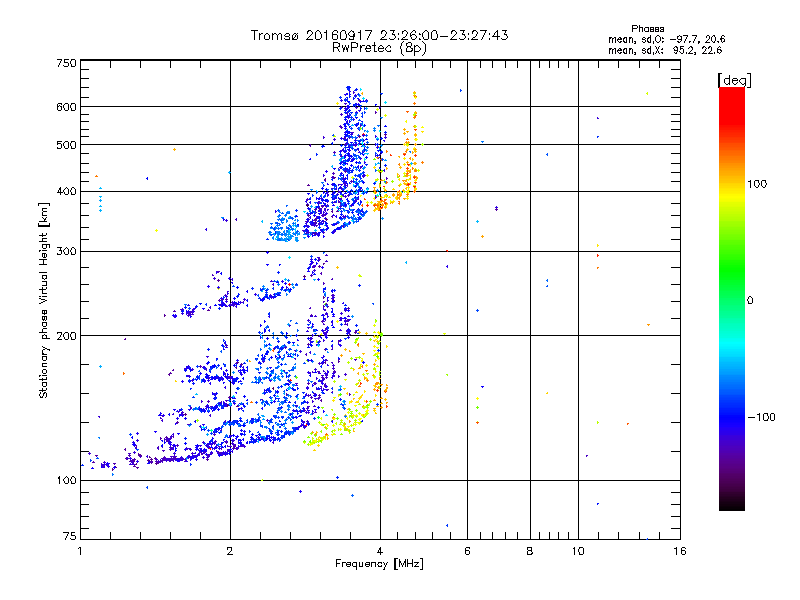The width and height of the screenshot is (800, 600).
Task: Click the x-axis tick label '16'
Action: (x=680, y=551)
